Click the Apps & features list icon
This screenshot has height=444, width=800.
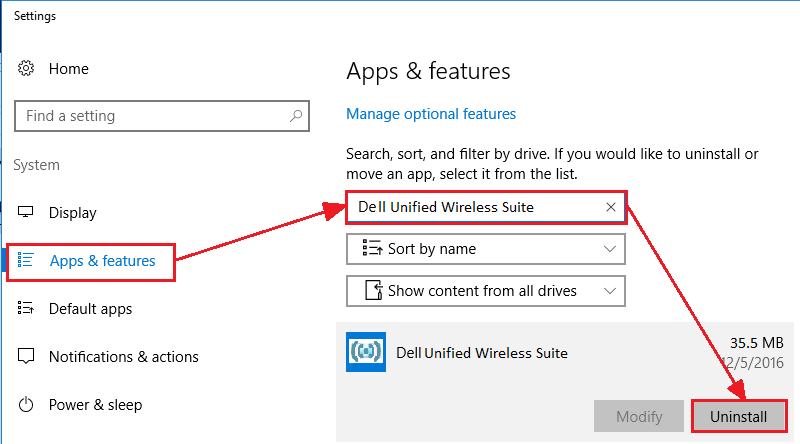click(x=26, y=260)
